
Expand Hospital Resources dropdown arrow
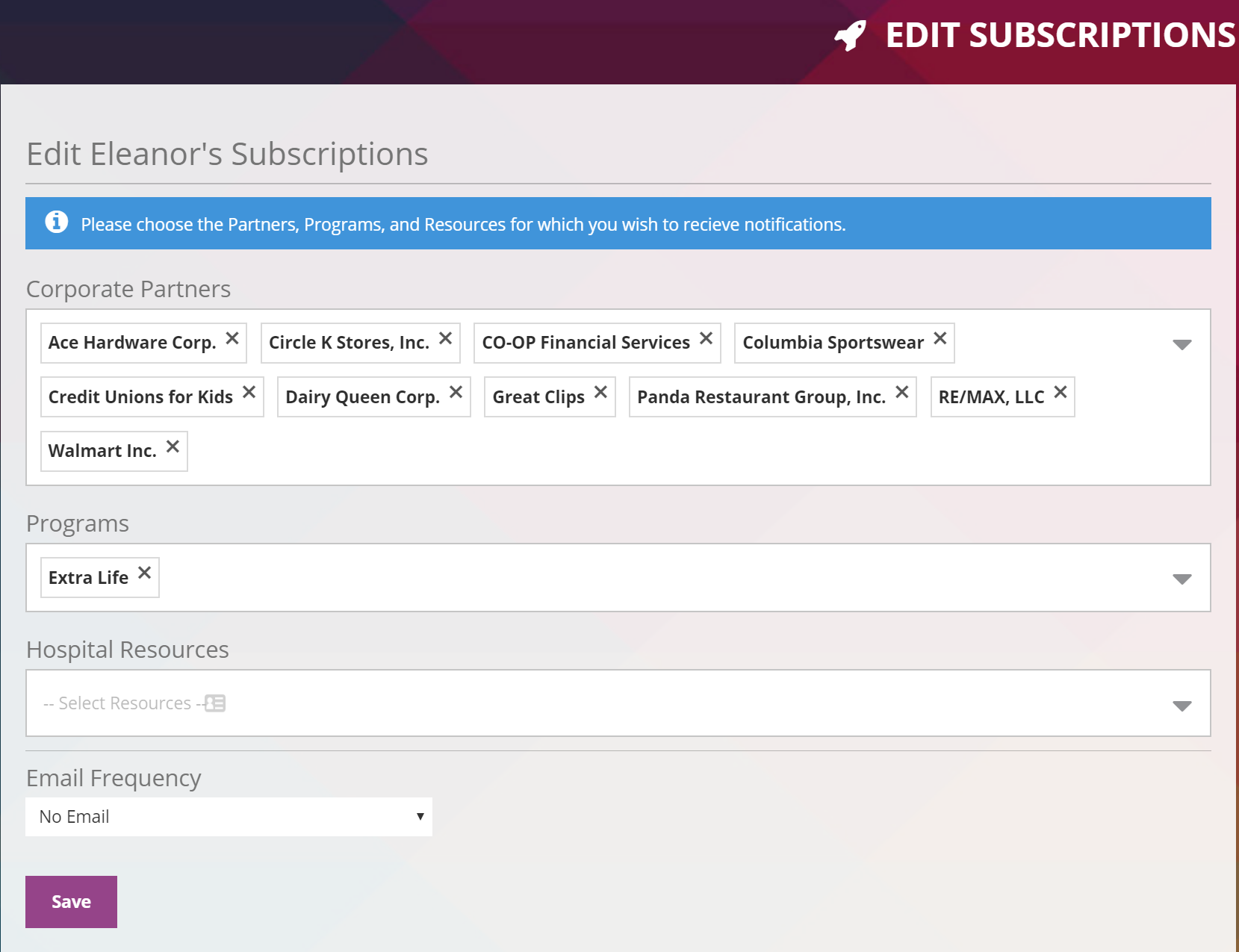[x=1181, y=706]
